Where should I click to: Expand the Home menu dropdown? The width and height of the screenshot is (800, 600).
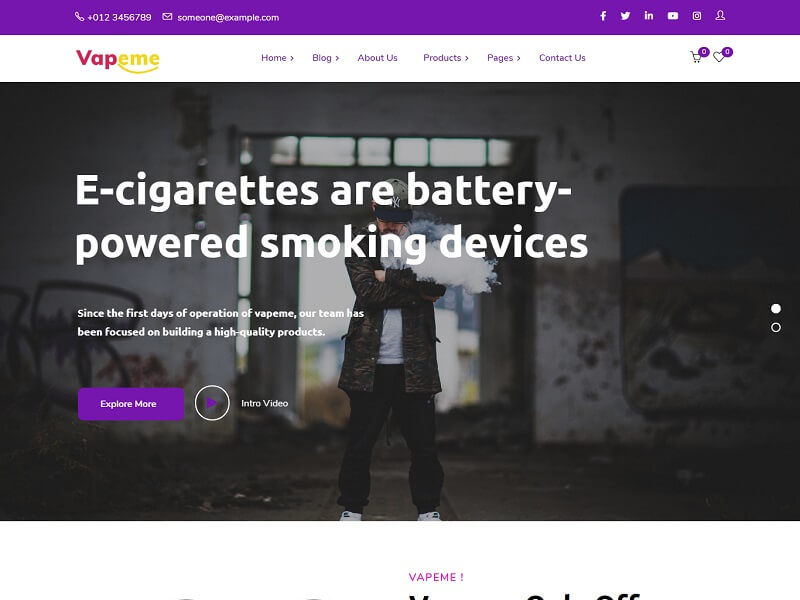tap(277, 58)
